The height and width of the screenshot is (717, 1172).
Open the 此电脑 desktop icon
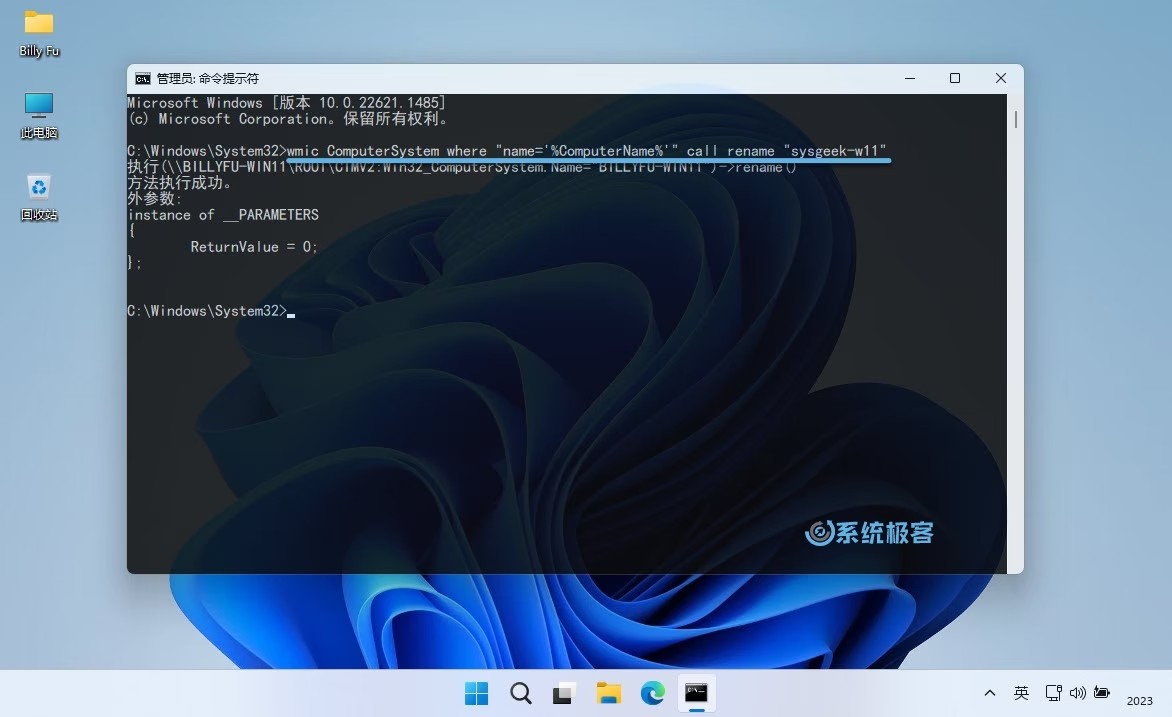(39, 115)
